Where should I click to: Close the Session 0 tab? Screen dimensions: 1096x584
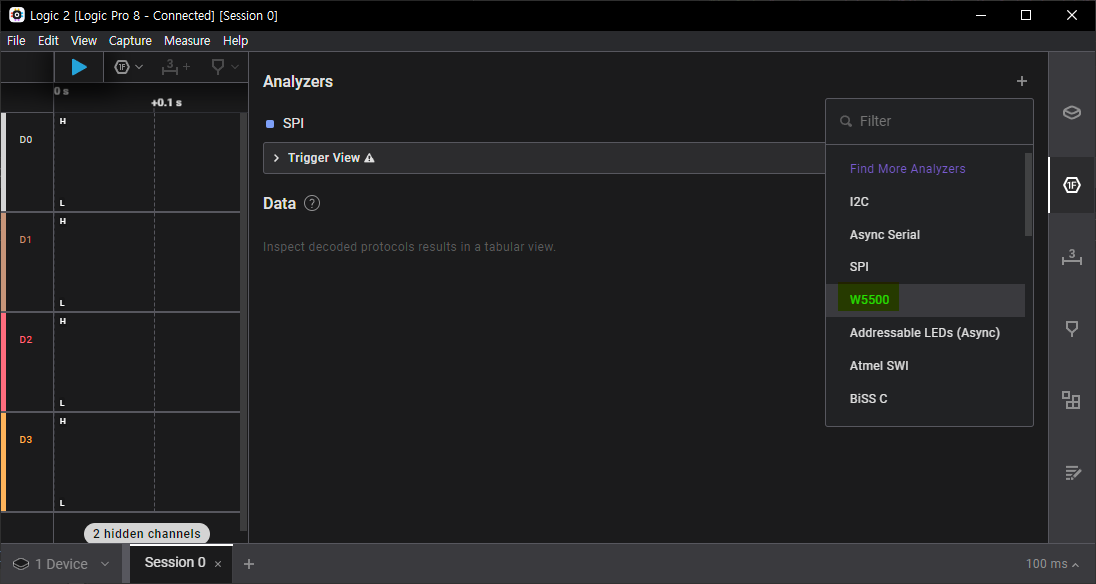pos(218,564)
